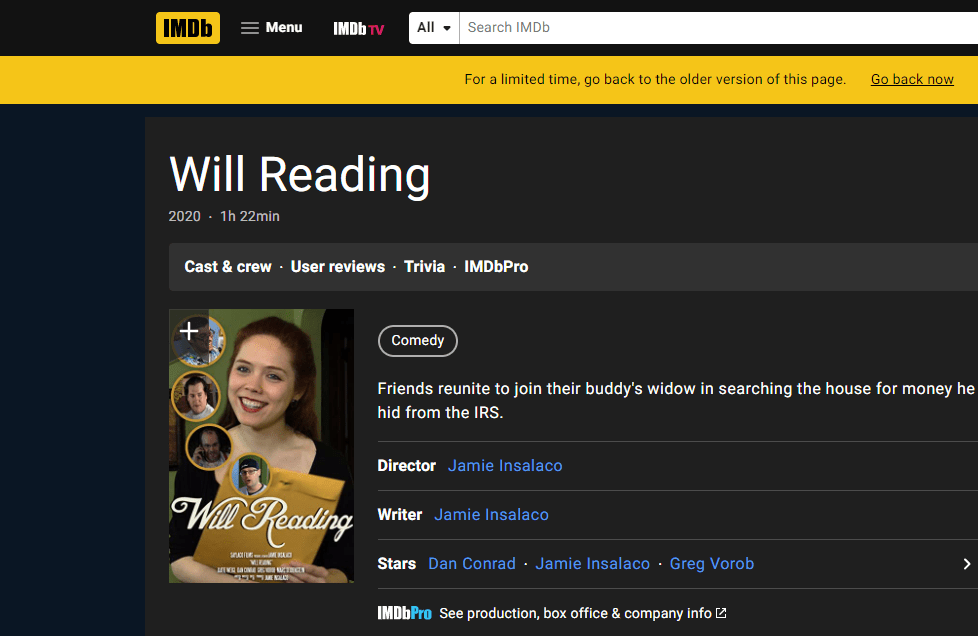The height and width of the screenshot is (636, 978).
Task: Click the Greg Vorob star link
Action: coord(711,563)
